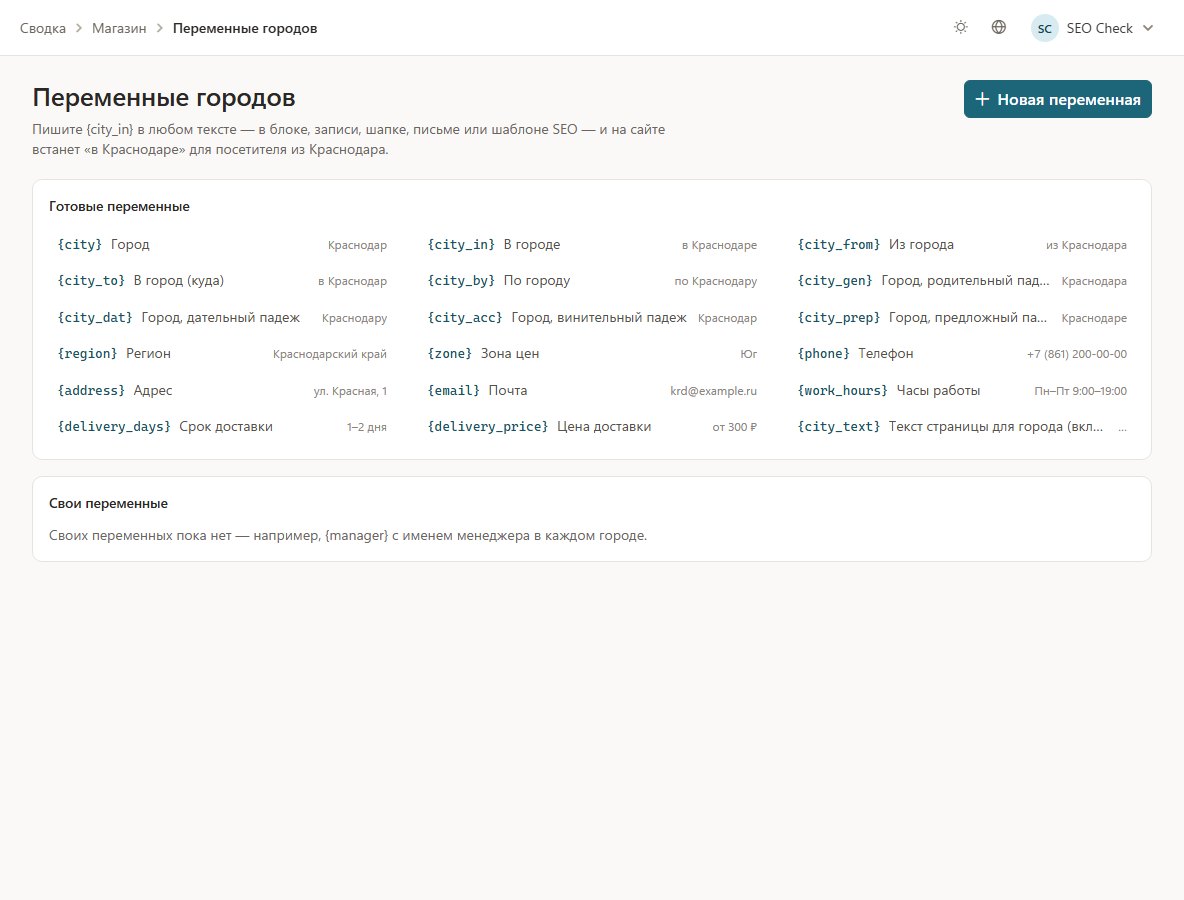This screenshot has width=1184, height=900.
Task: Choose the {city_prep} variable code
Action: (838, 318)
